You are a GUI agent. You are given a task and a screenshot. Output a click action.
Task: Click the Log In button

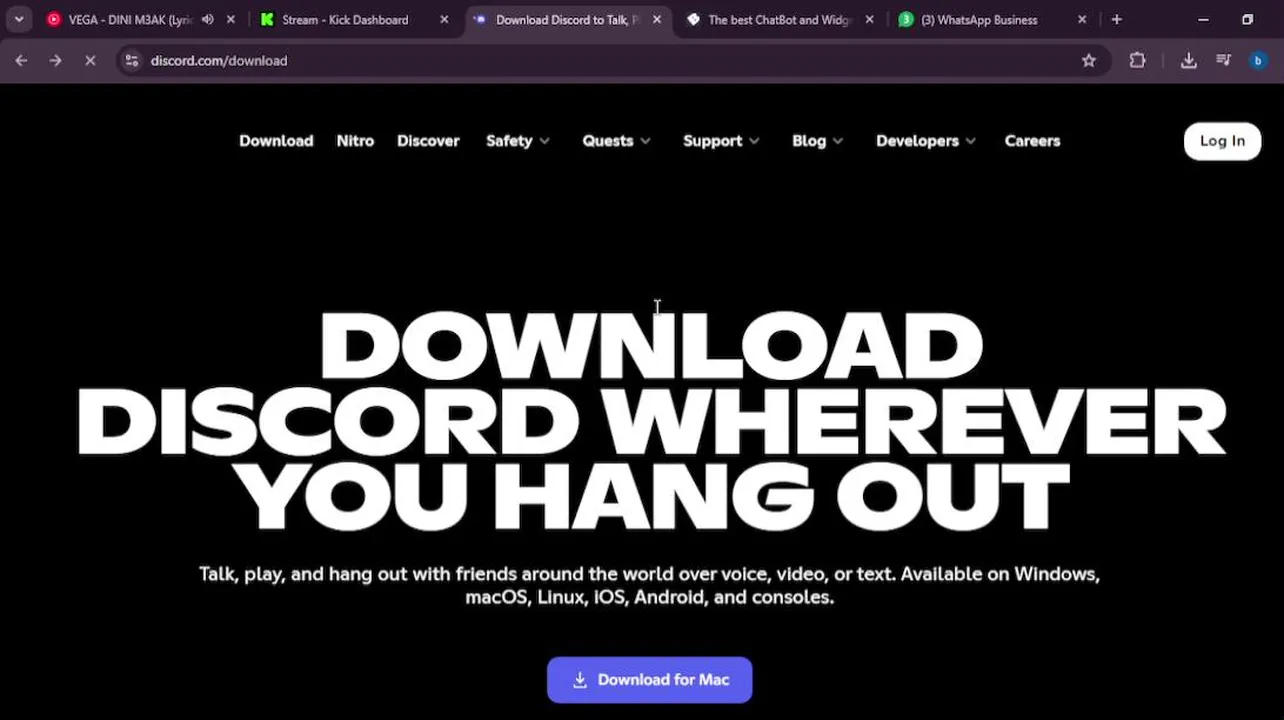pyautogui.click(x=1222, y=141)
